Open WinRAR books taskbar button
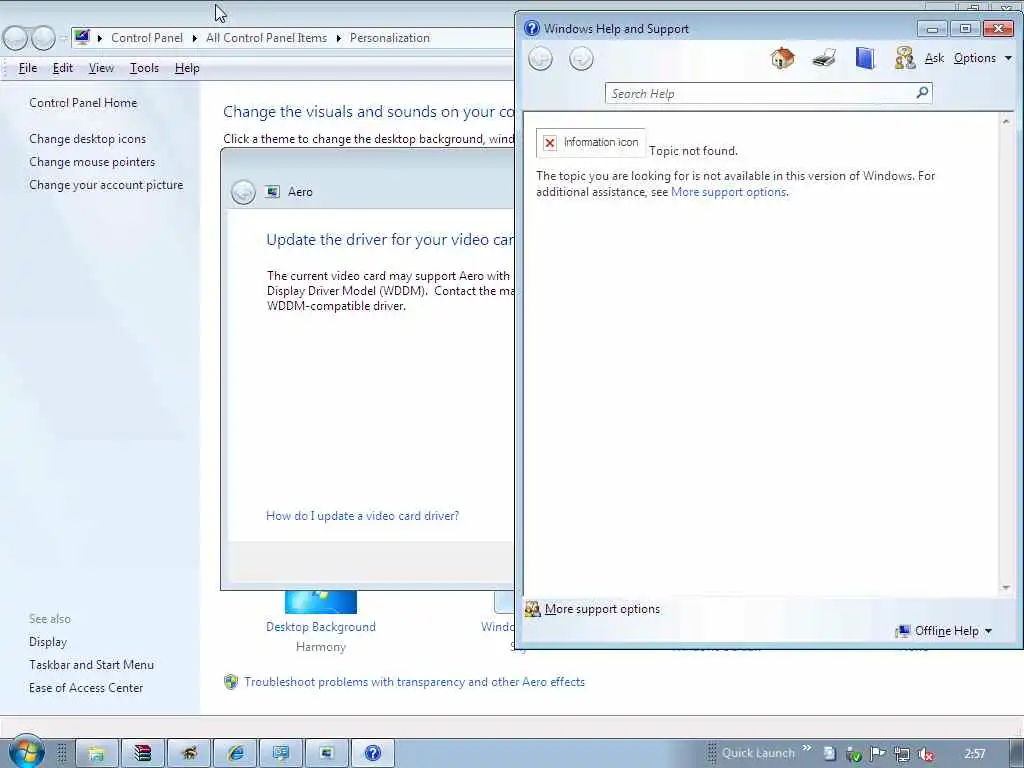The image size is (1024, 768). (142, 753)
